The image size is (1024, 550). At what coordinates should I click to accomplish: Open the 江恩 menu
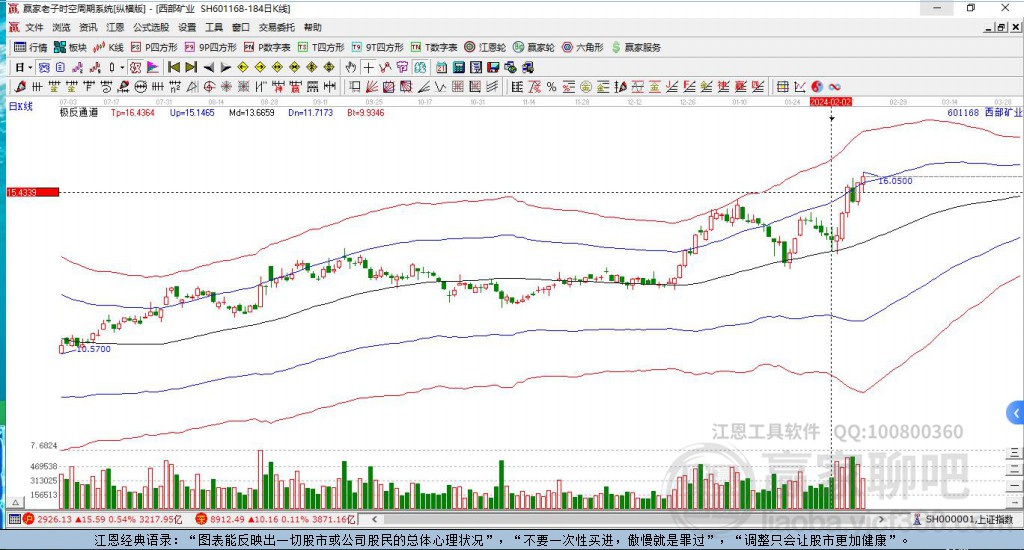(x=115, y=27)
